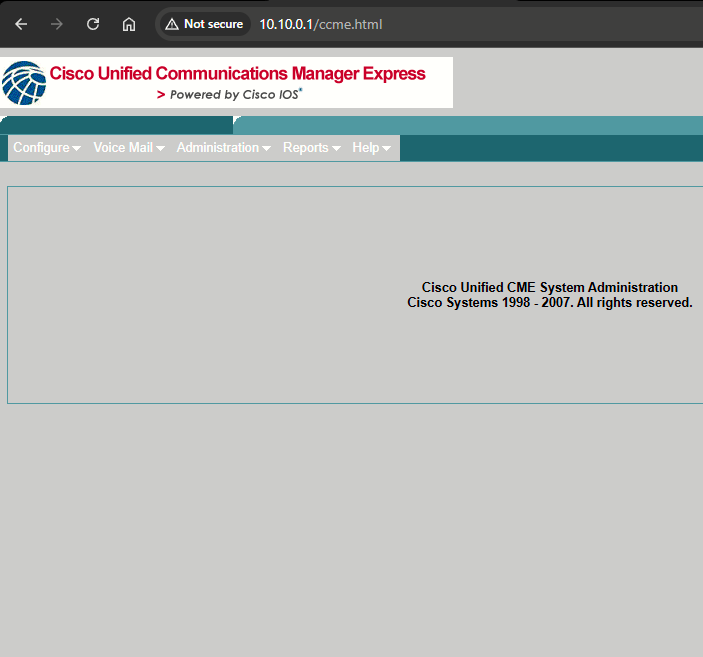This screenshot has width=703, height=657.
Task: Reload the page with the refresh icon
Action: tap(93, 24)
